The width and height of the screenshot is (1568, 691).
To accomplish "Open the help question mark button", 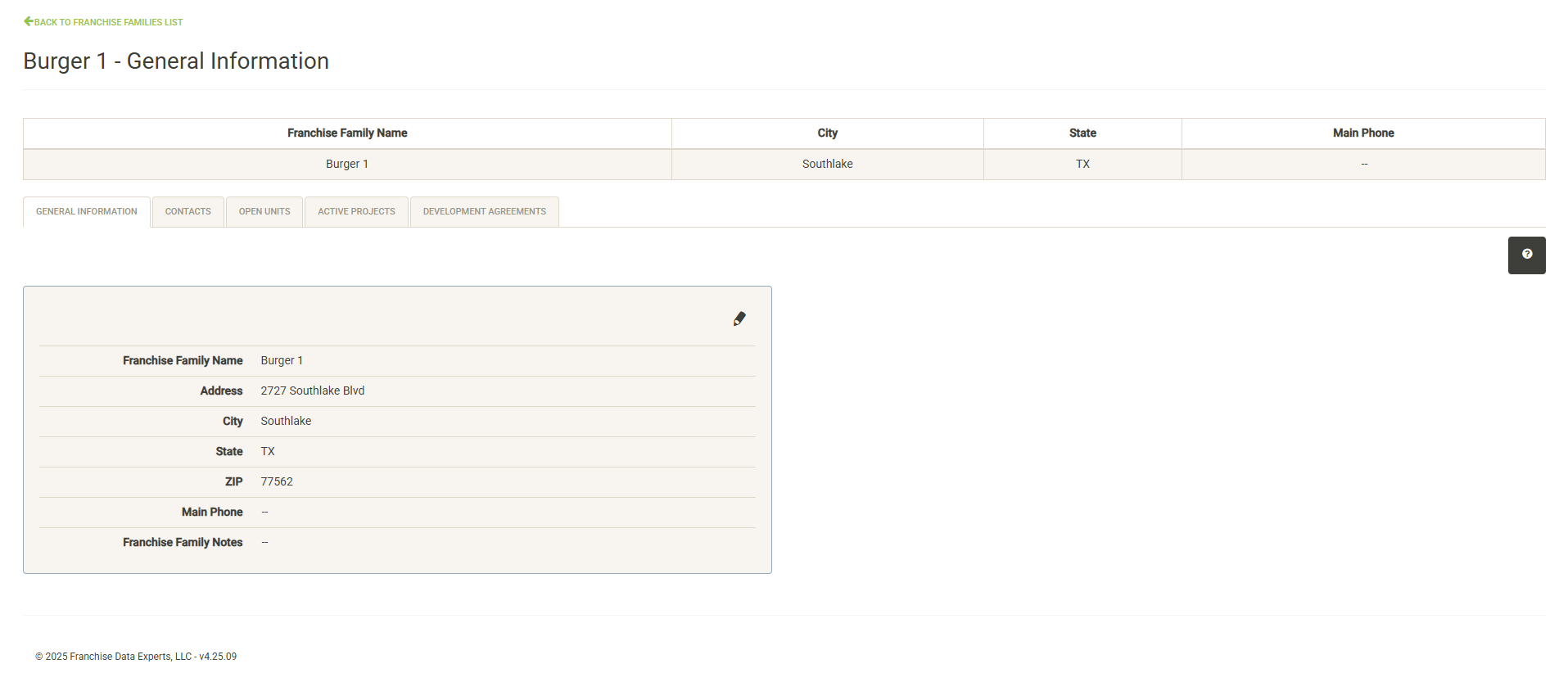I will [x=1526, y=255].
